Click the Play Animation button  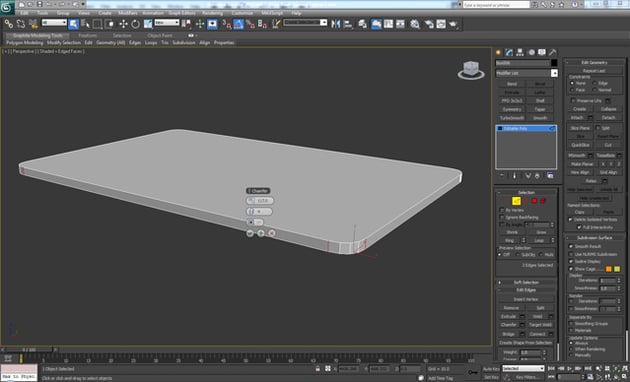tap(570, 368)
